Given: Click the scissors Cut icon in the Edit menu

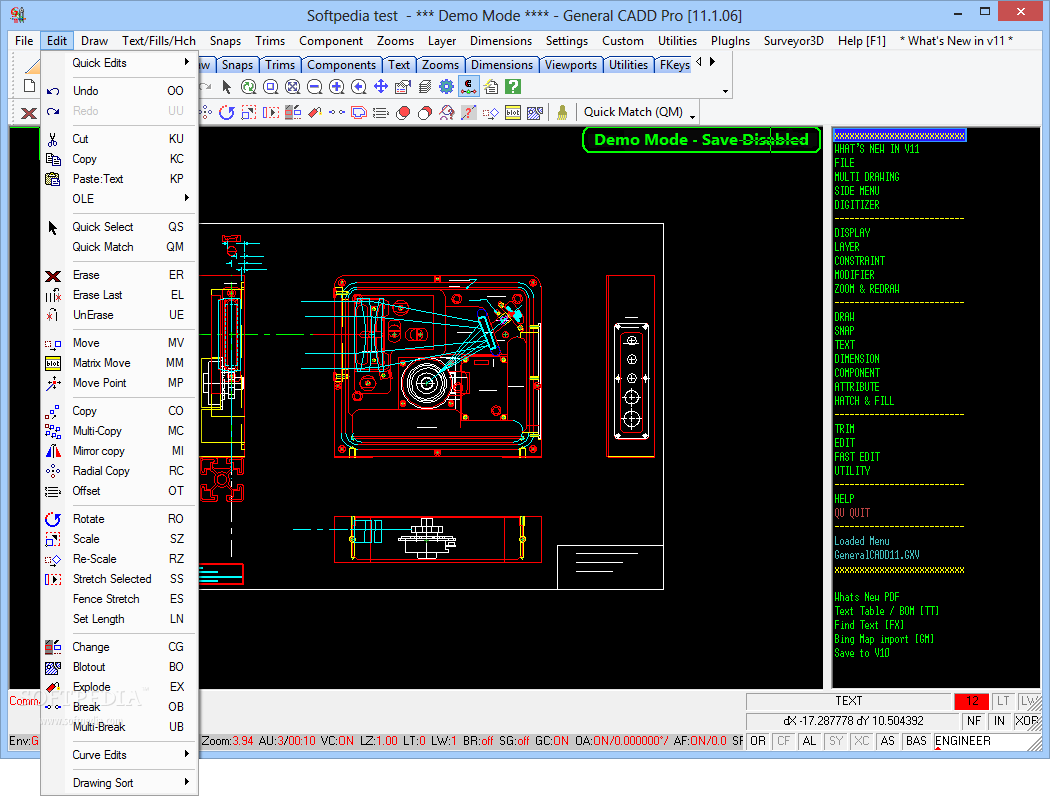Looking at the screenshot, I should pyautogui.click(x=53, y=139).
